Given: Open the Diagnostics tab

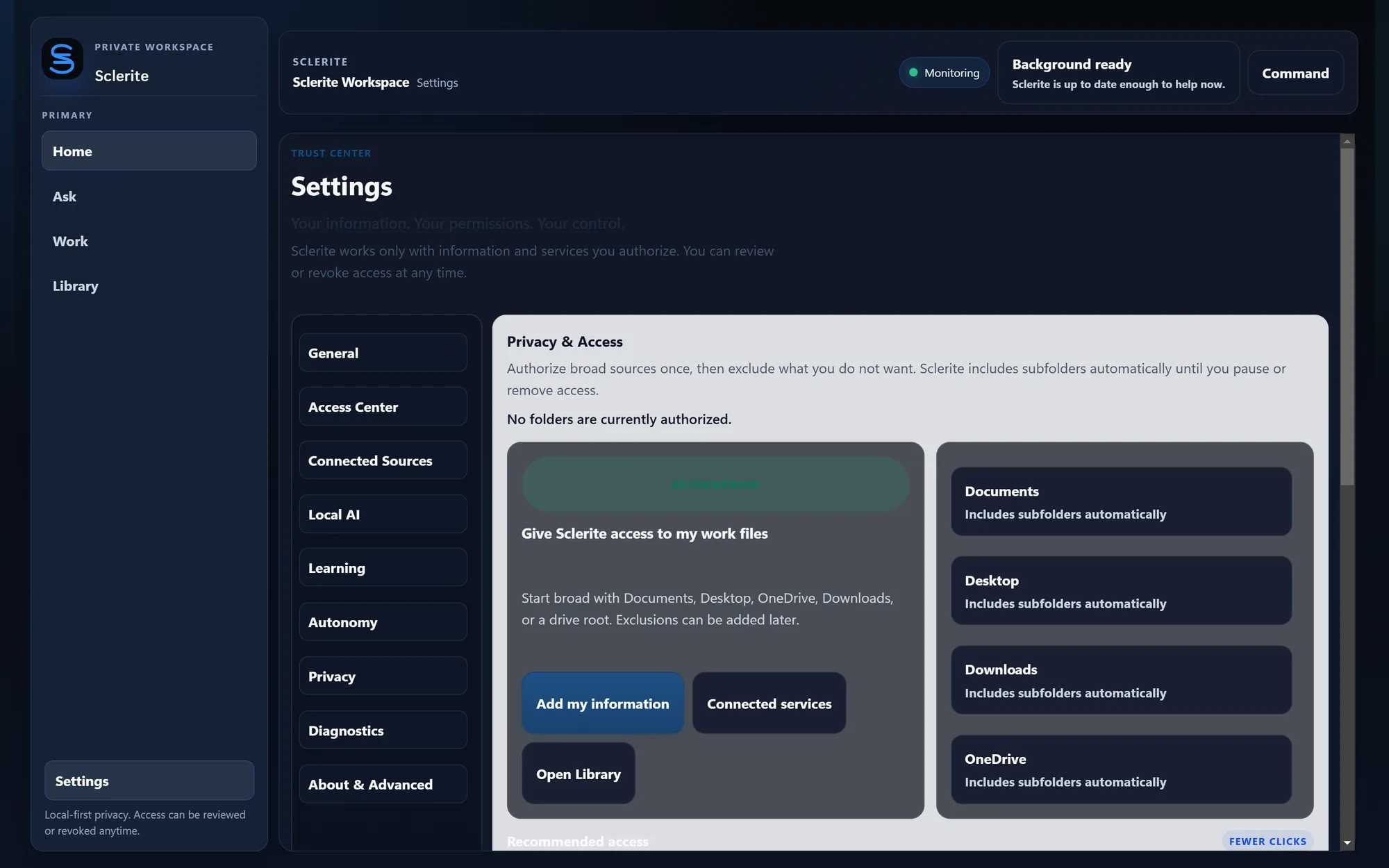Looking at the screenshot, I should click(x=383, y=730).
